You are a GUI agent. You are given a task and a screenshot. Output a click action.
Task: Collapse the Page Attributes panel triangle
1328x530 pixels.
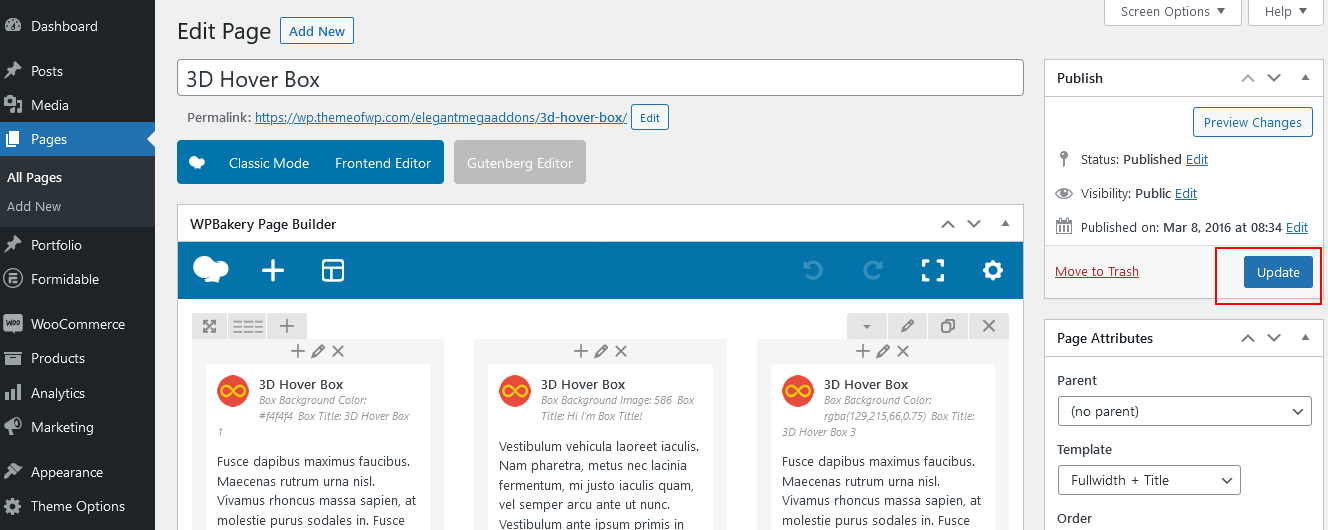(1305, 338)
